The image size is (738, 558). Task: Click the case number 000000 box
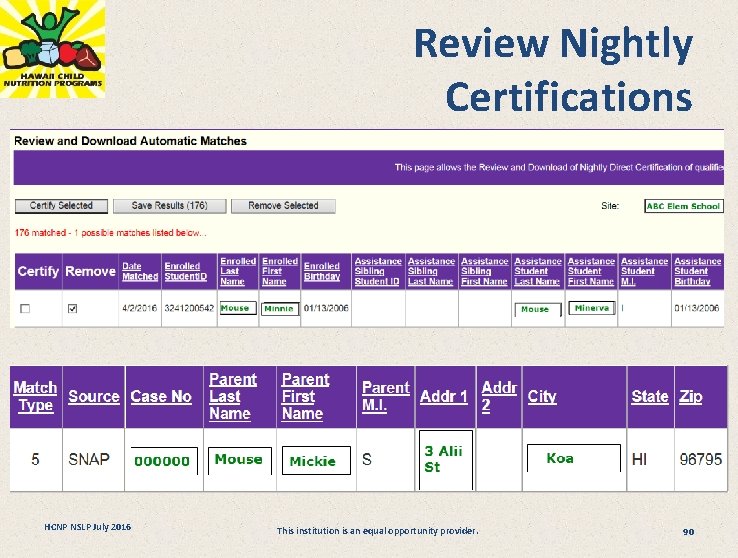tap(164, 461)
